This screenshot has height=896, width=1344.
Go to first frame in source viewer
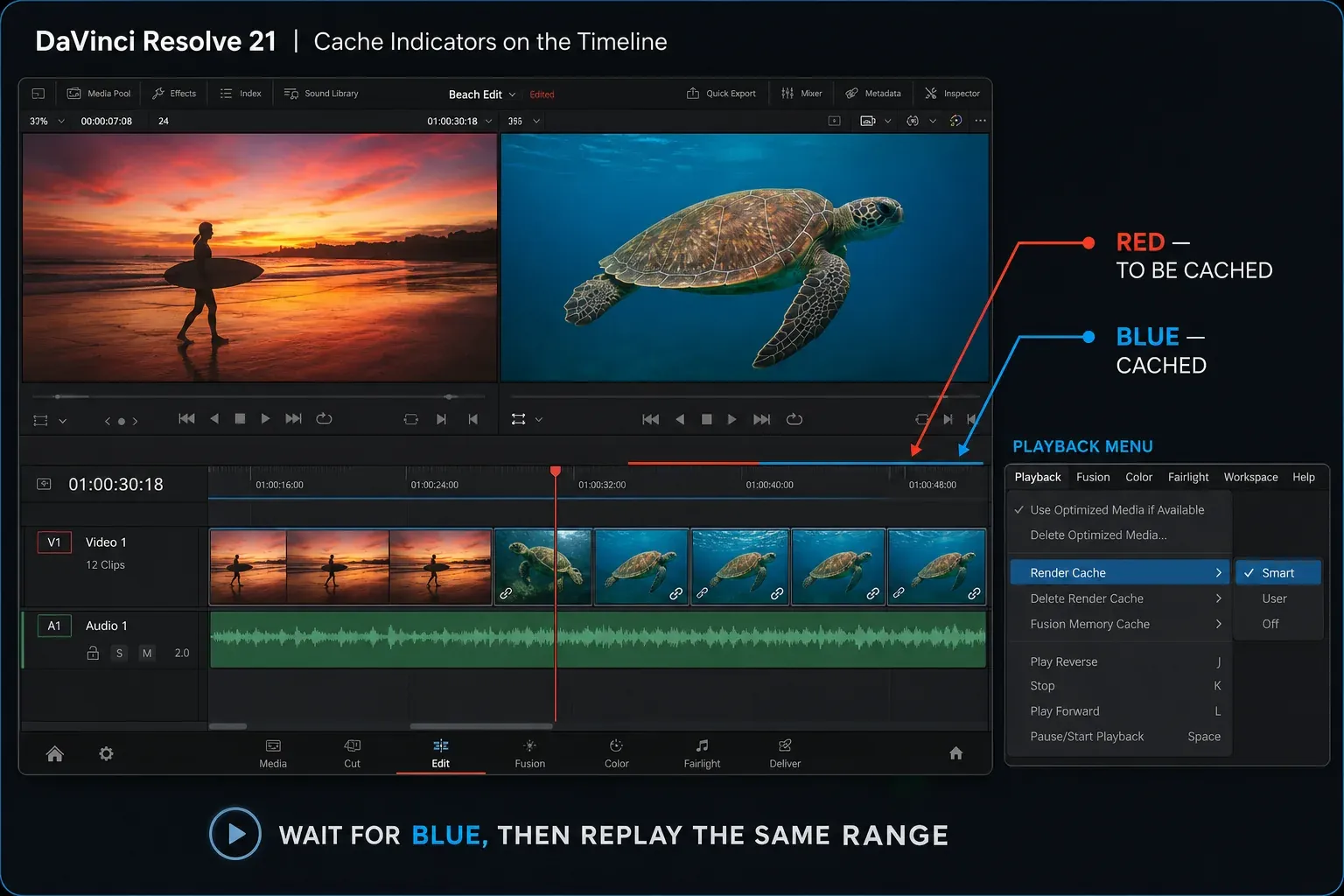tap(186, 419)
